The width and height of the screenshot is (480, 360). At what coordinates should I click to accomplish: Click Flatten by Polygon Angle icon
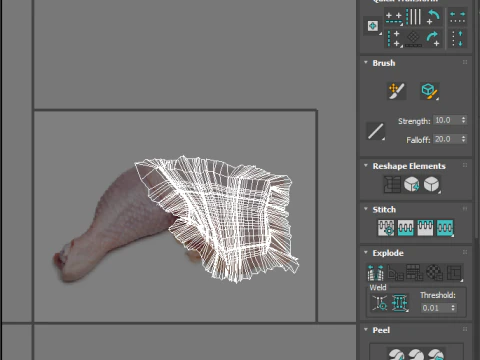[395, 272]
